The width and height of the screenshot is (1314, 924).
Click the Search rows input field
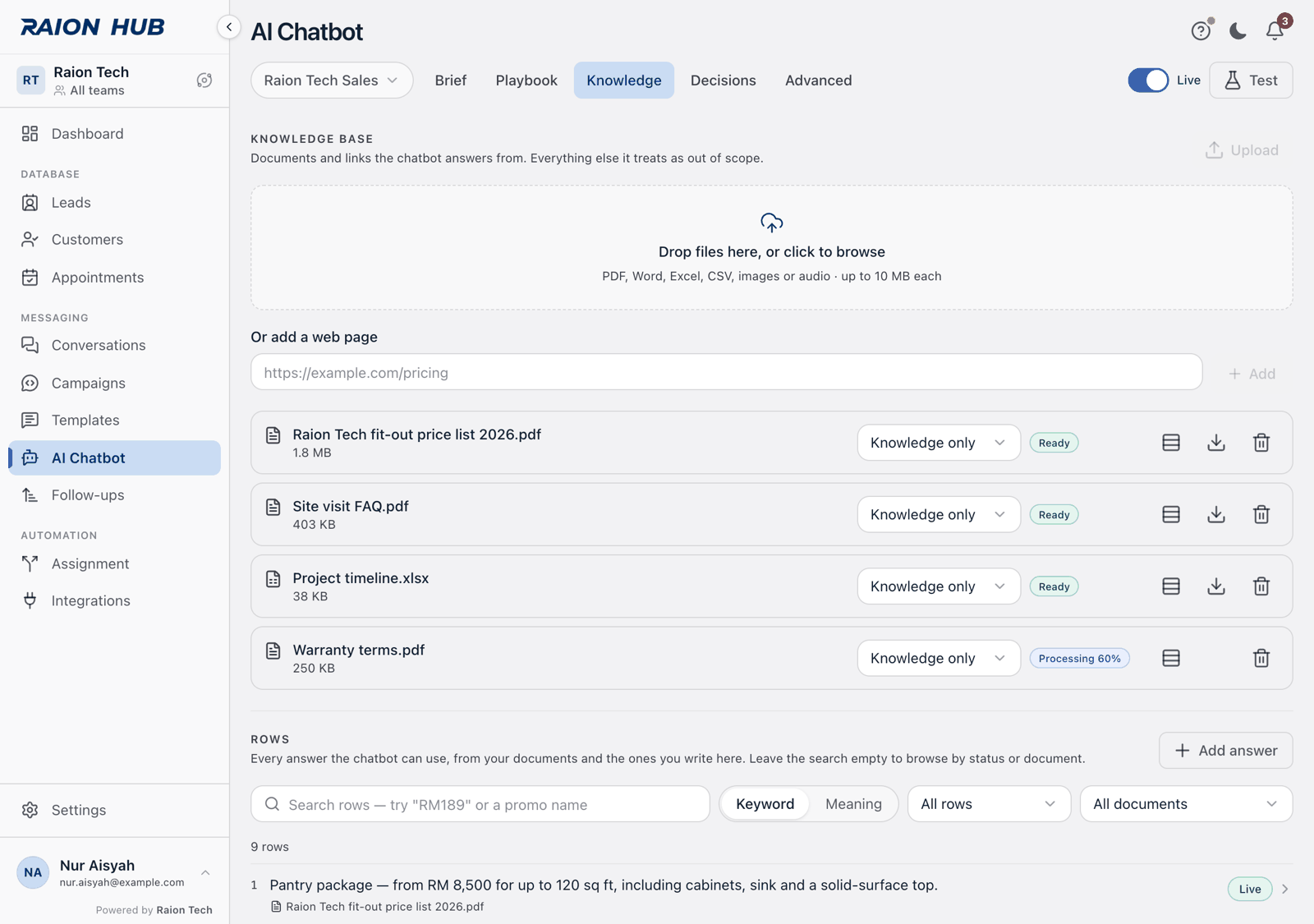click(480, 804)
